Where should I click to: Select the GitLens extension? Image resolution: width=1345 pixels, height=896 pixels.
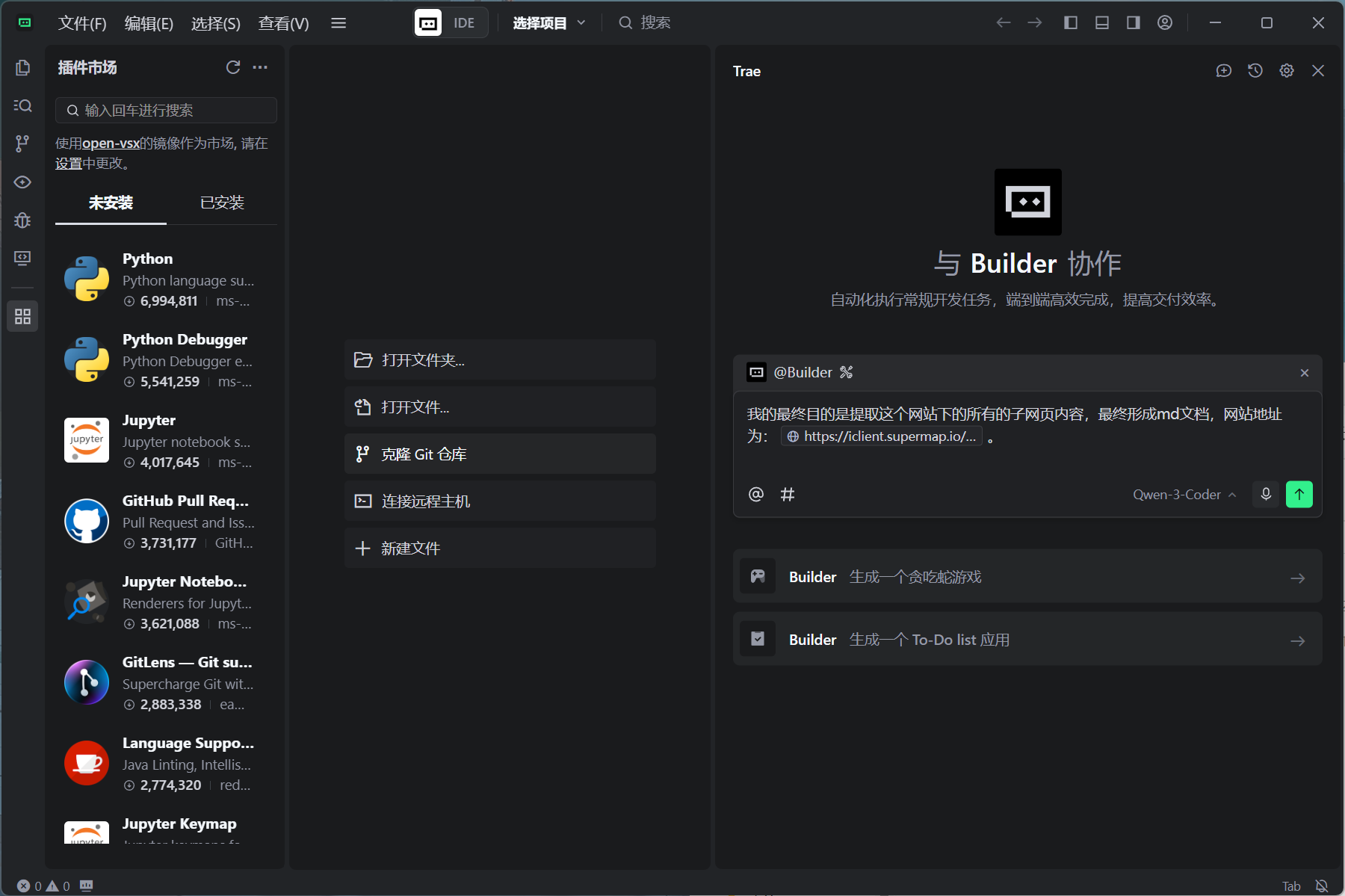[x=166, y=683]
